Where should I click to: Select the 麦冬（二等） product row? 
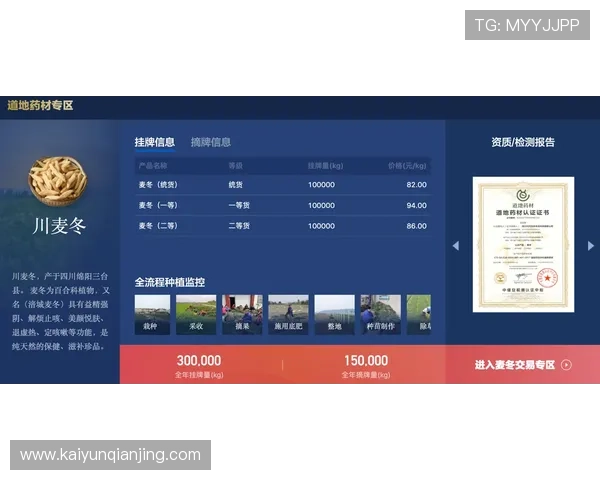click(283, 226)
